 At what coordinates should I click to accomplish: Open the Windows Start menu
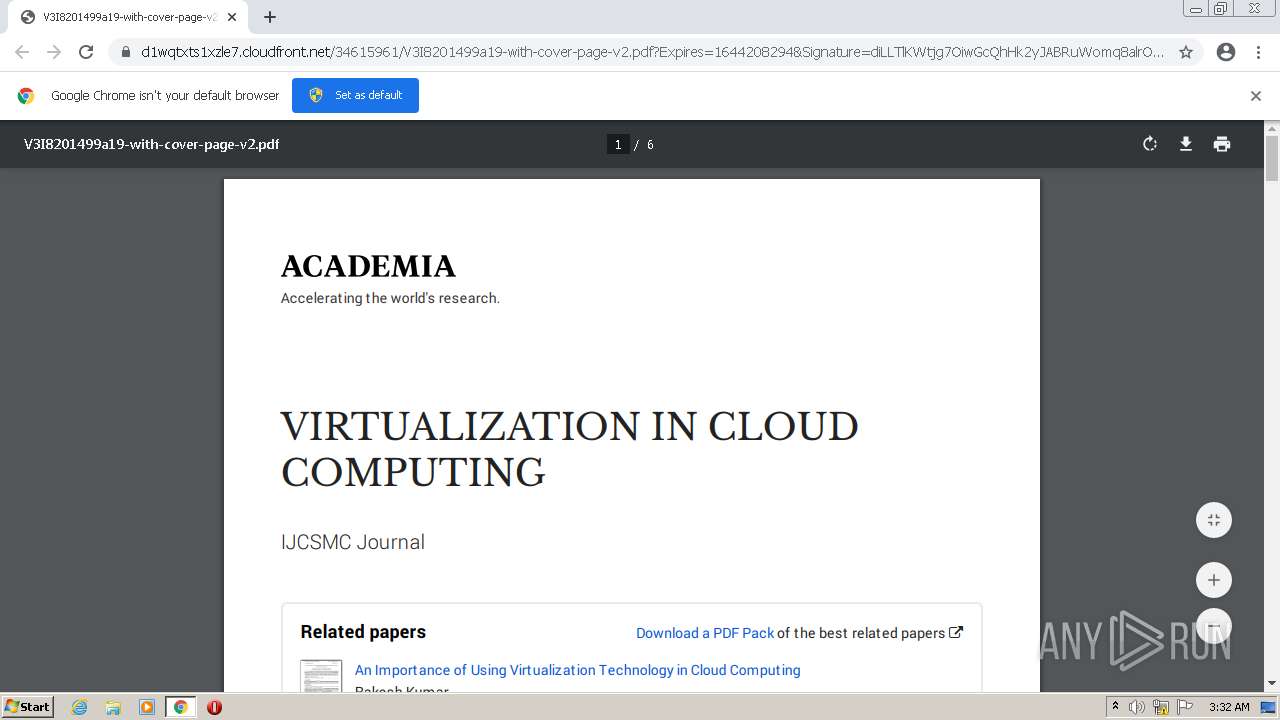[x=28, y=706]
